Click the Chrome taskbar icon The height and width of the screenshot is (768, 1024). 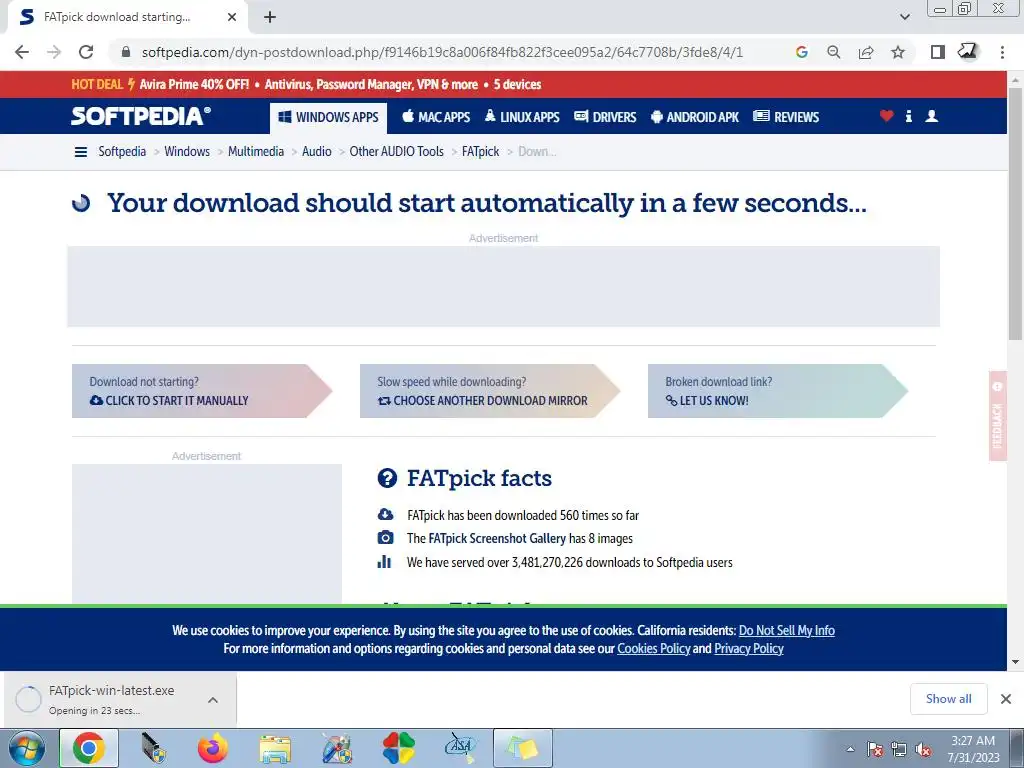[x=89, y=748]
